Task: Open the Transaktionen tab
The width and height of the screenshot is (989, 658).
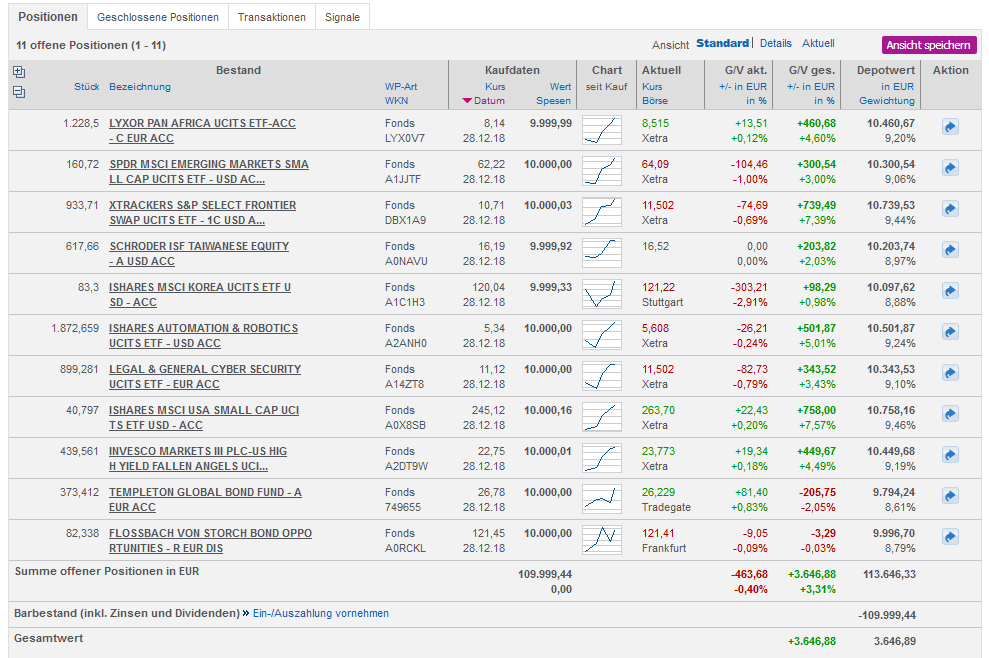Action: pyautogui.click(x=271, y=17)
